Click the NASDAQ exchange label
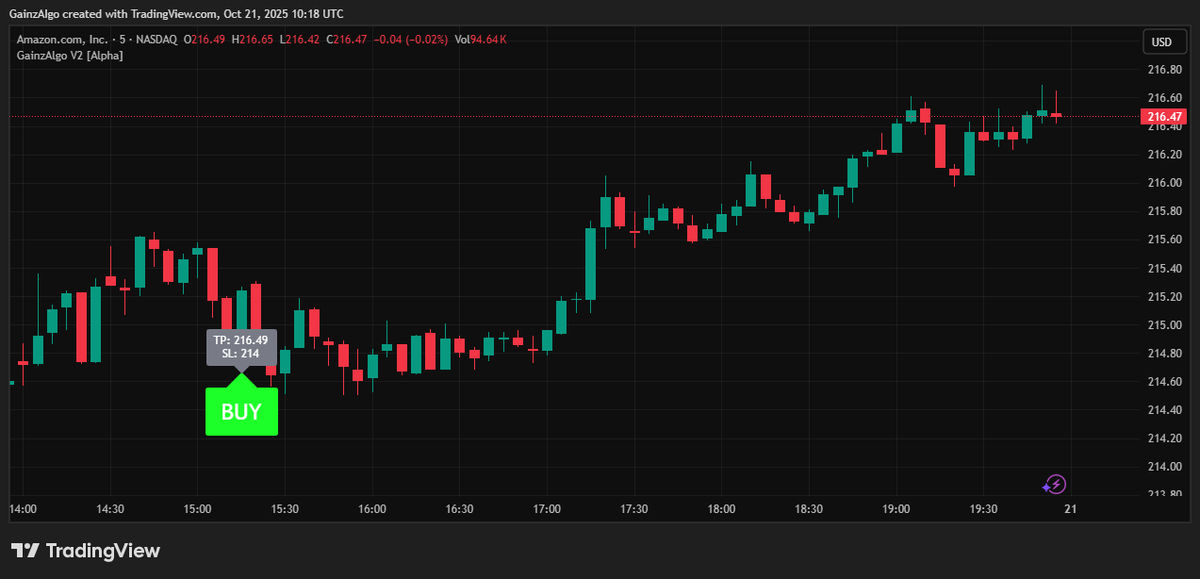The height and width of the screenshot is (579, 1200). point(155,40)
